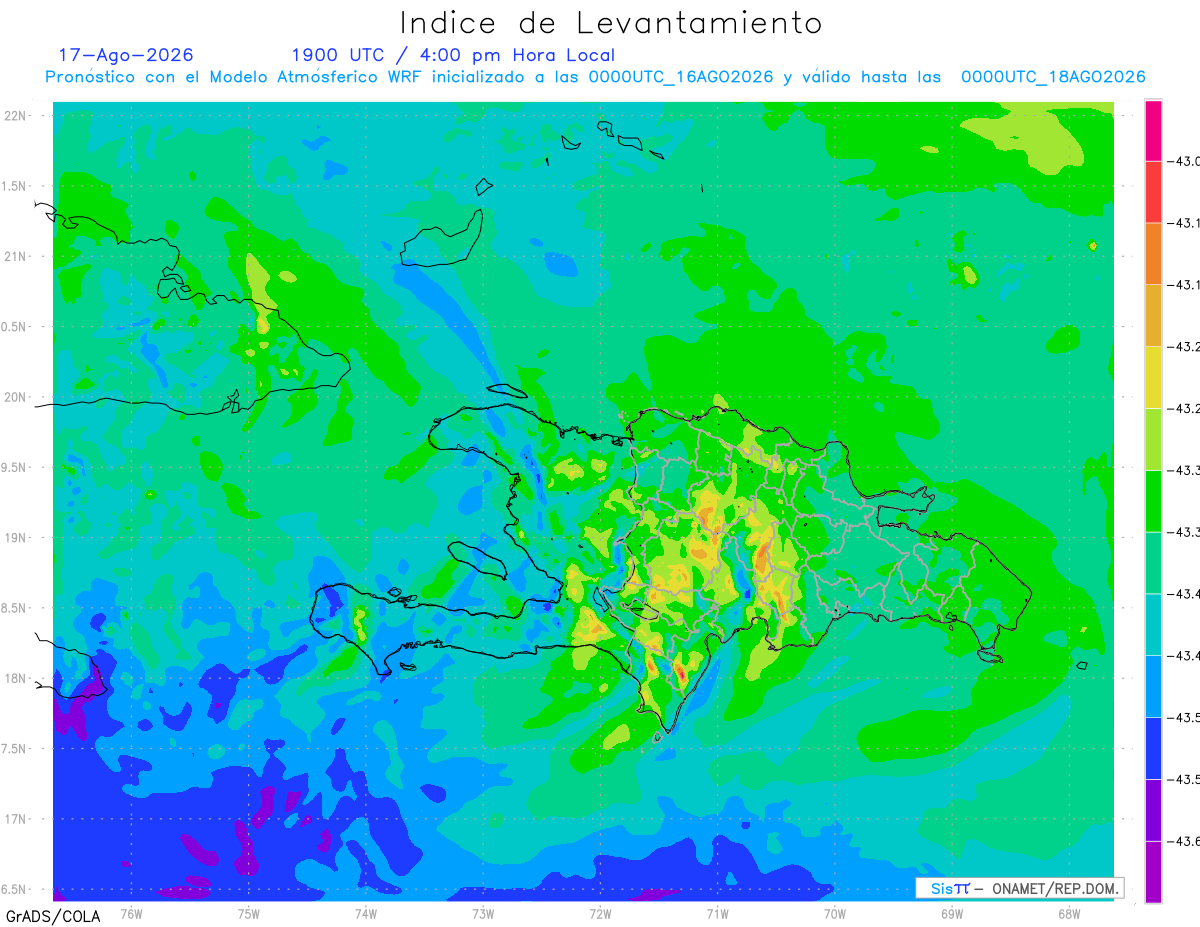Image resolution: width=1200 pixels, height=927 pixels.
Task: Click the '6.5N' latitude axis label
Action: pos(14,890)
